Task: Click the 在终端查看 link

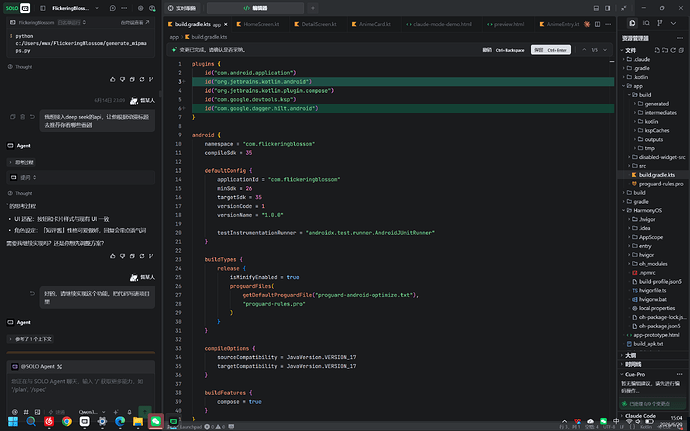Action: pyautogui.click(x=135, y=22)
